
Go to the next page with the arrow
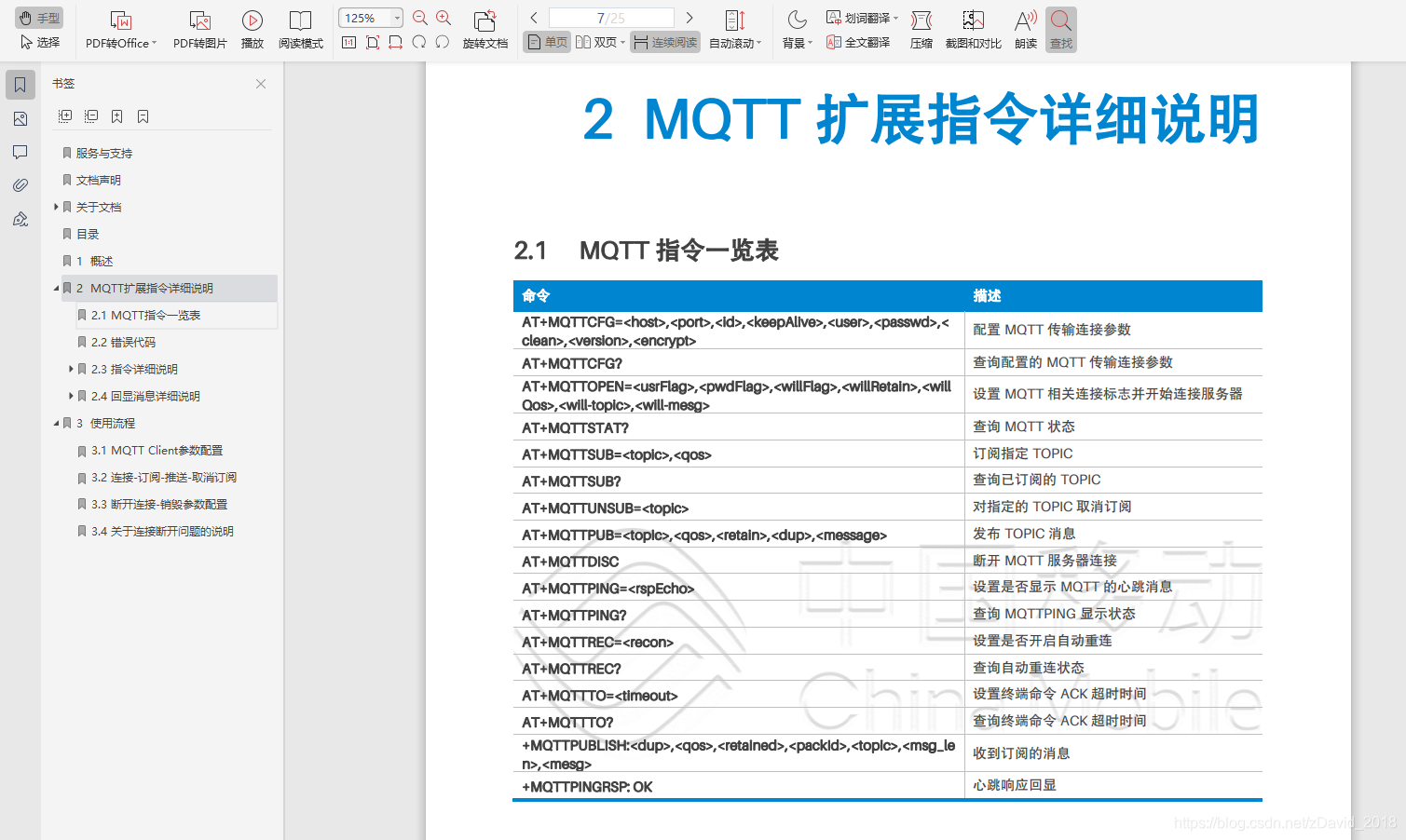689,17
